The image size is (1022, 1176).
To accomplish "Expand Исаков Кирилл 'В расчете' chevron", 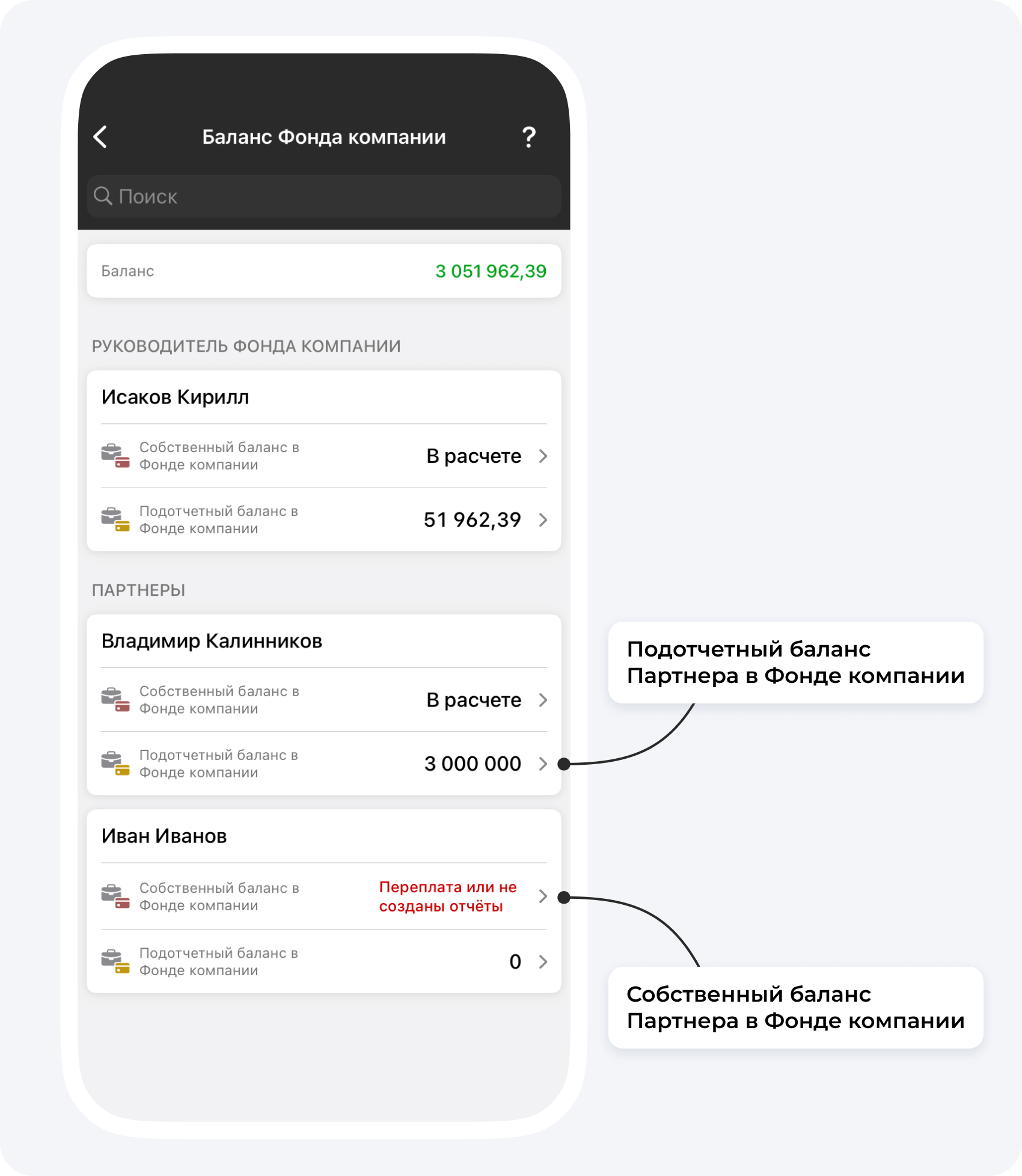I will point(543,456).
